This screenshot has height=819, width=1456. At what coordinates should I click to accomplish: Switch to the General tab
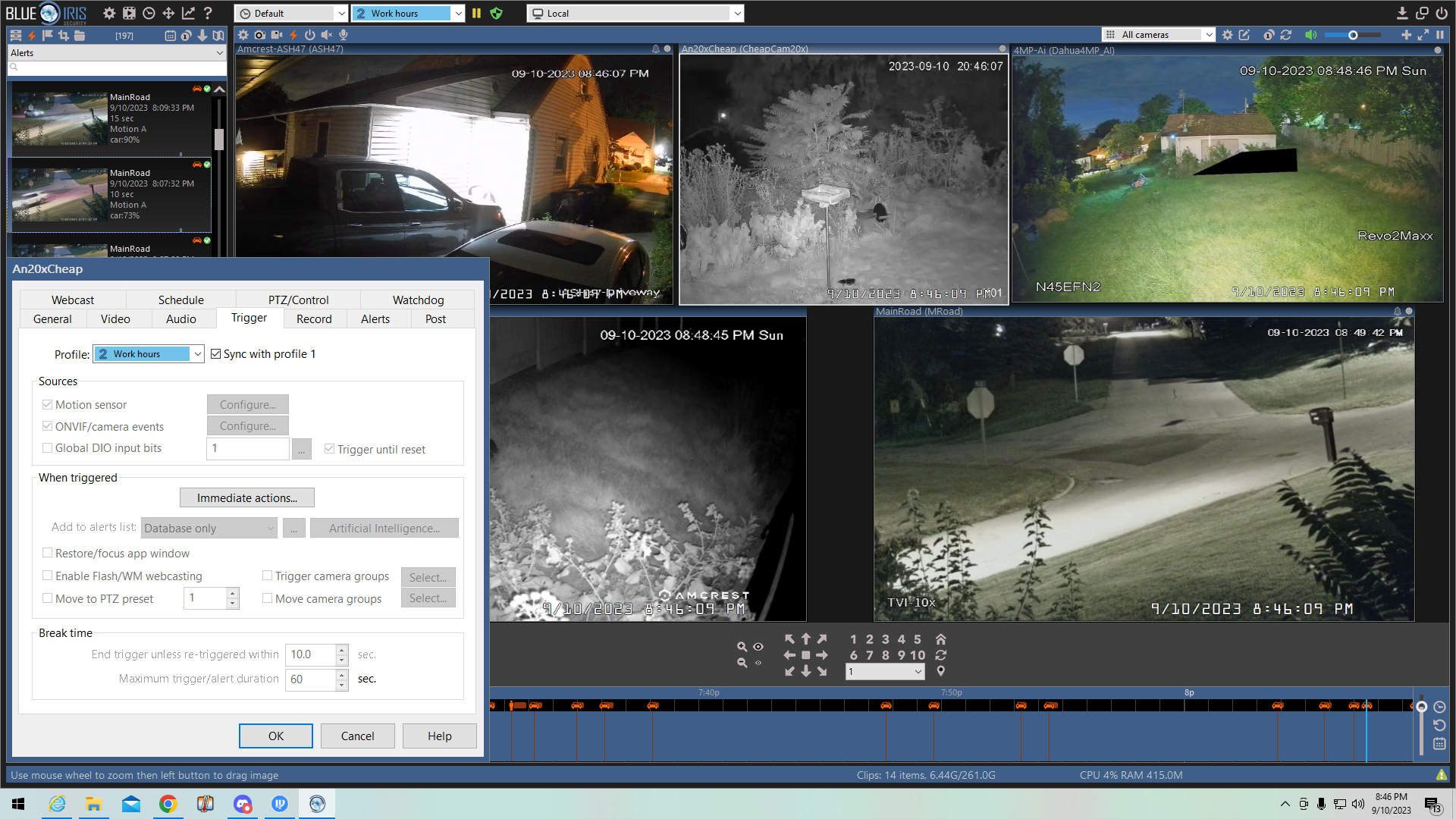pyautogui.click(x=52, y=319)
